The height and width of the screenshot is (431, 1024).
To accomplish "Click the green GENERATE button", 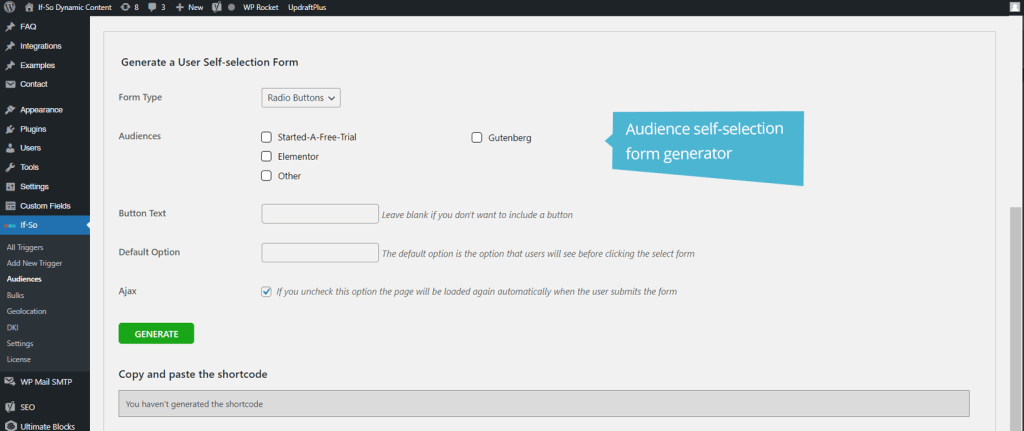I will (x=156, y=334).
